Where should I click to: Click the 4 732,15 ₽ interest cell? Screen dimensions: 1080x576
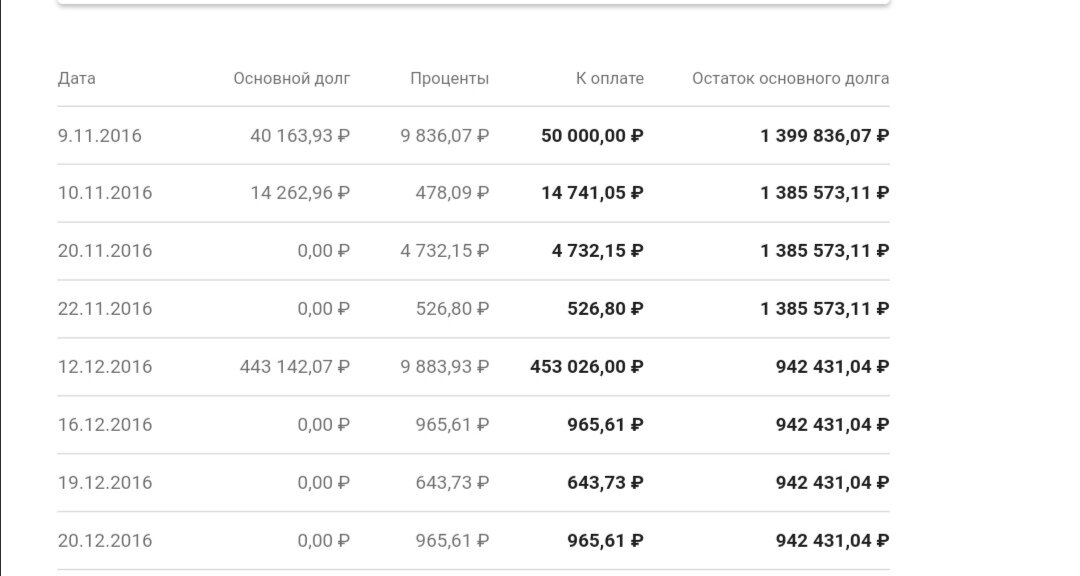point(445,251)
